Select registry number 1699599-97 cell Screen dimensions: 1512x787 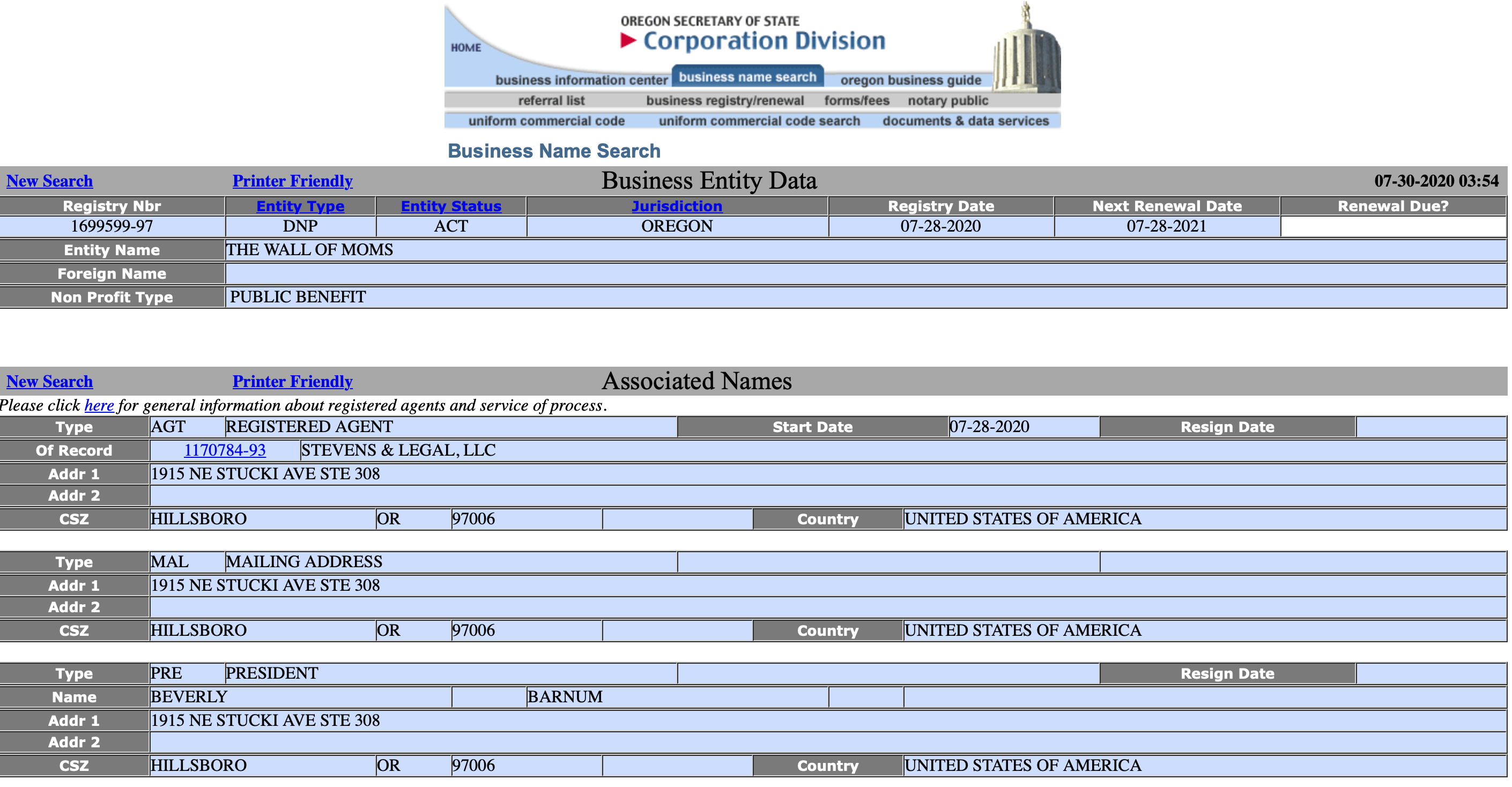pyautogui.click(x=112, y=226)
